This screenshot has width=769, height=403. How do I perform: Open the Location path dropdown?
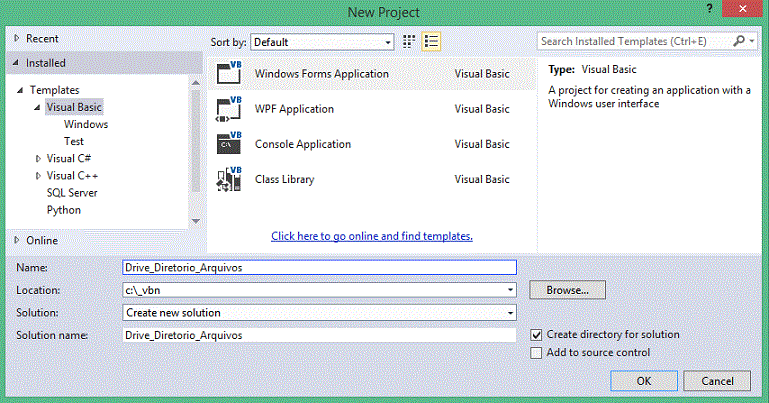510,290
